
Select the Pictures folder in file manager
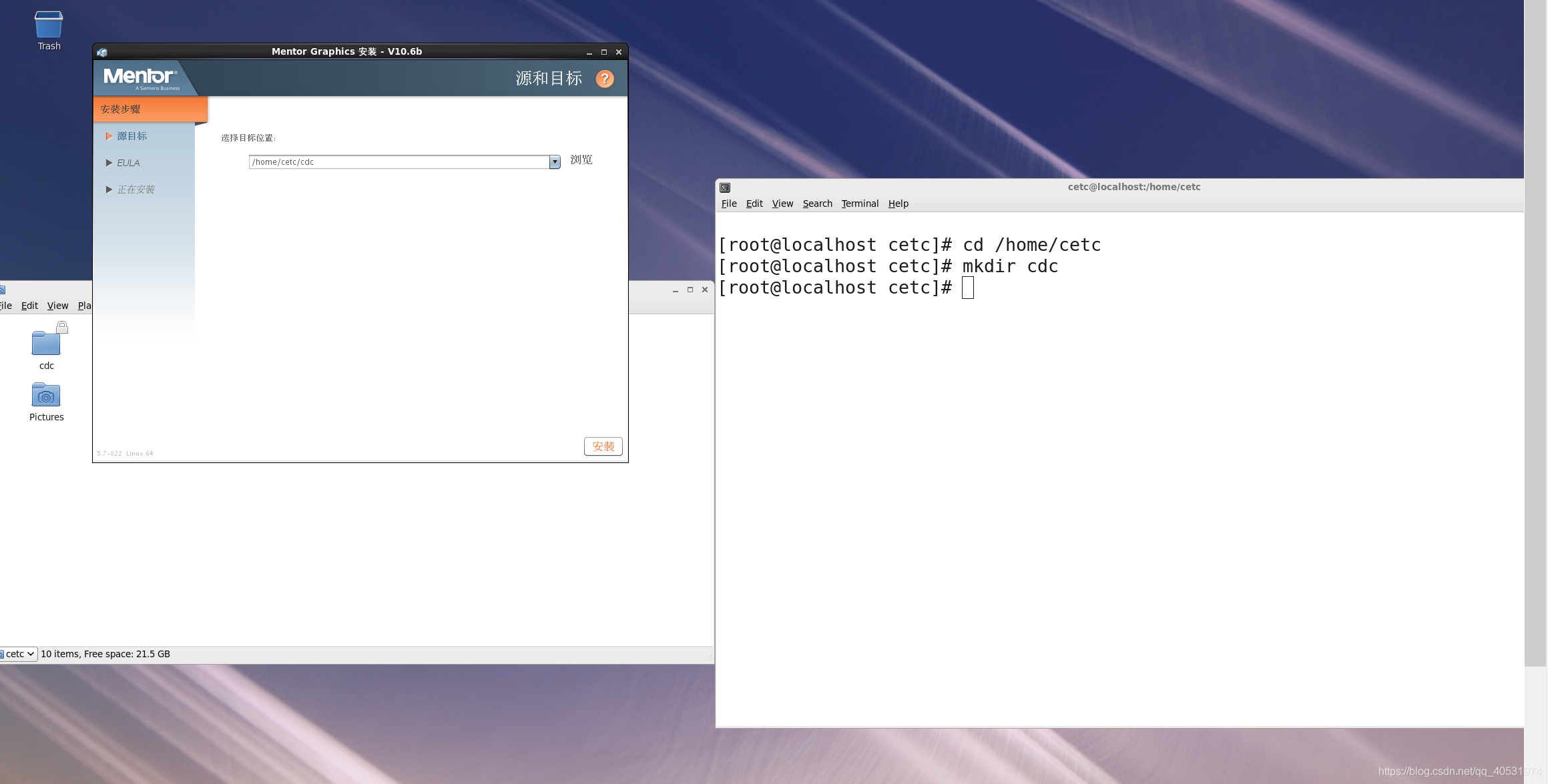point(47,402)
